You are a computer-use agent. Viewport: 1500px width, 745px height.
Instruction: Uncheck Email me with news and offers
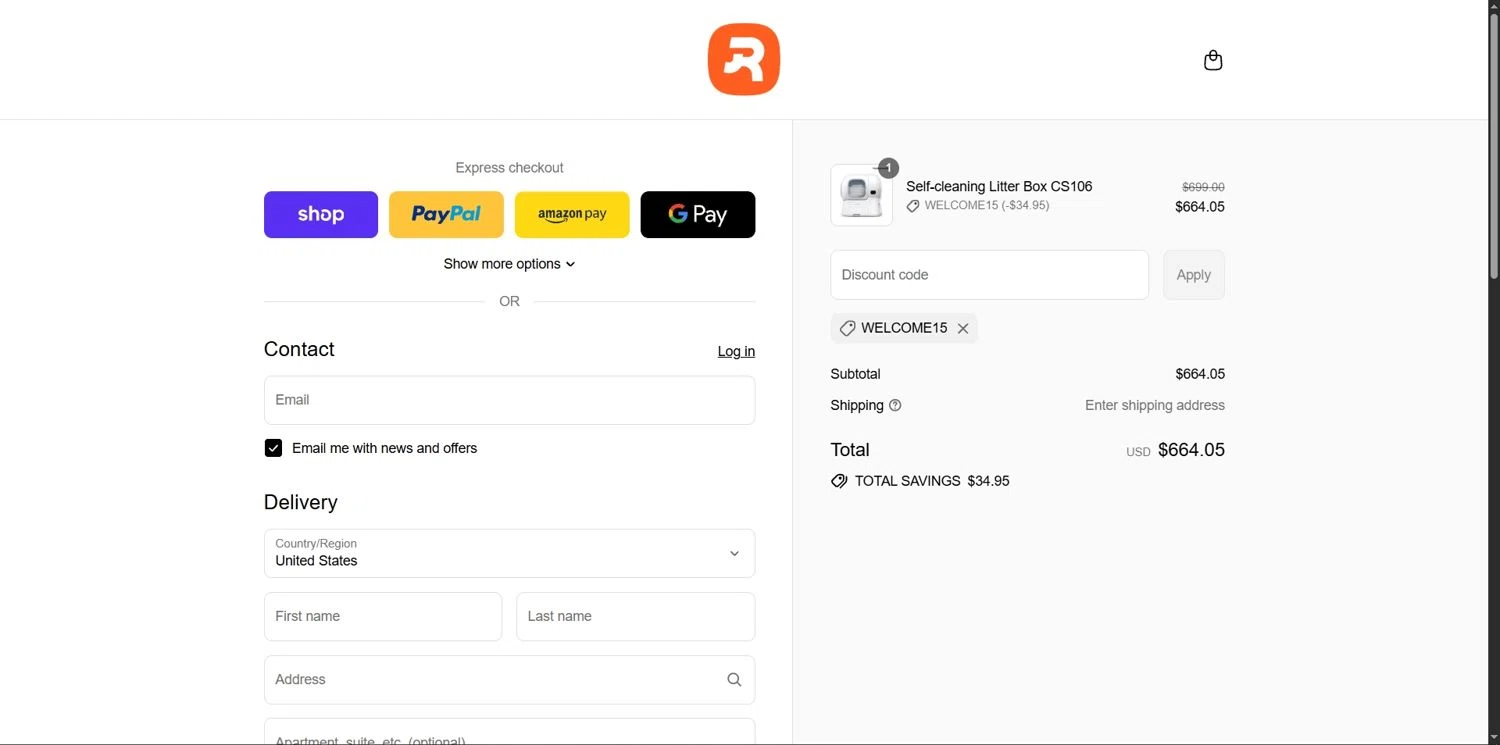click(273, 448)
